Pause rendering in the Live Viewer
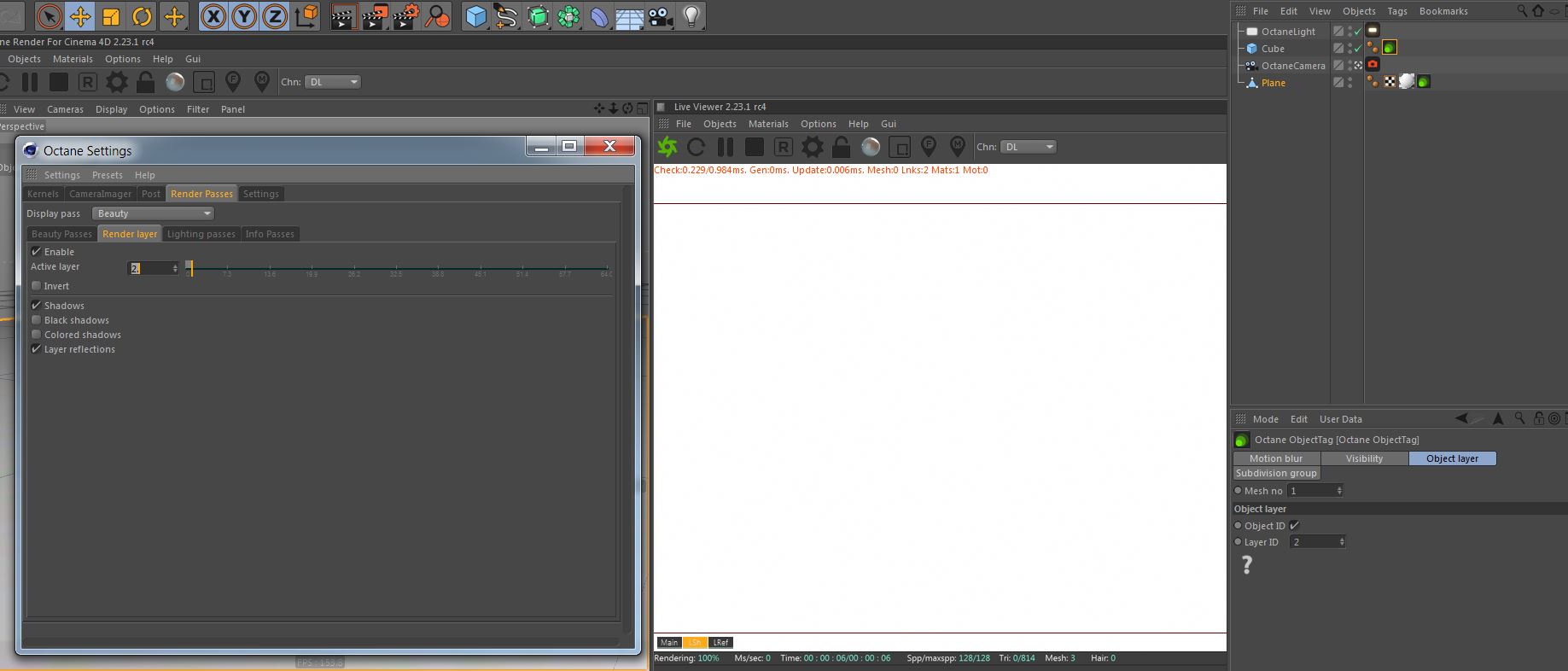The width and height of the screenshot is (1568, 671). point(726,147)
